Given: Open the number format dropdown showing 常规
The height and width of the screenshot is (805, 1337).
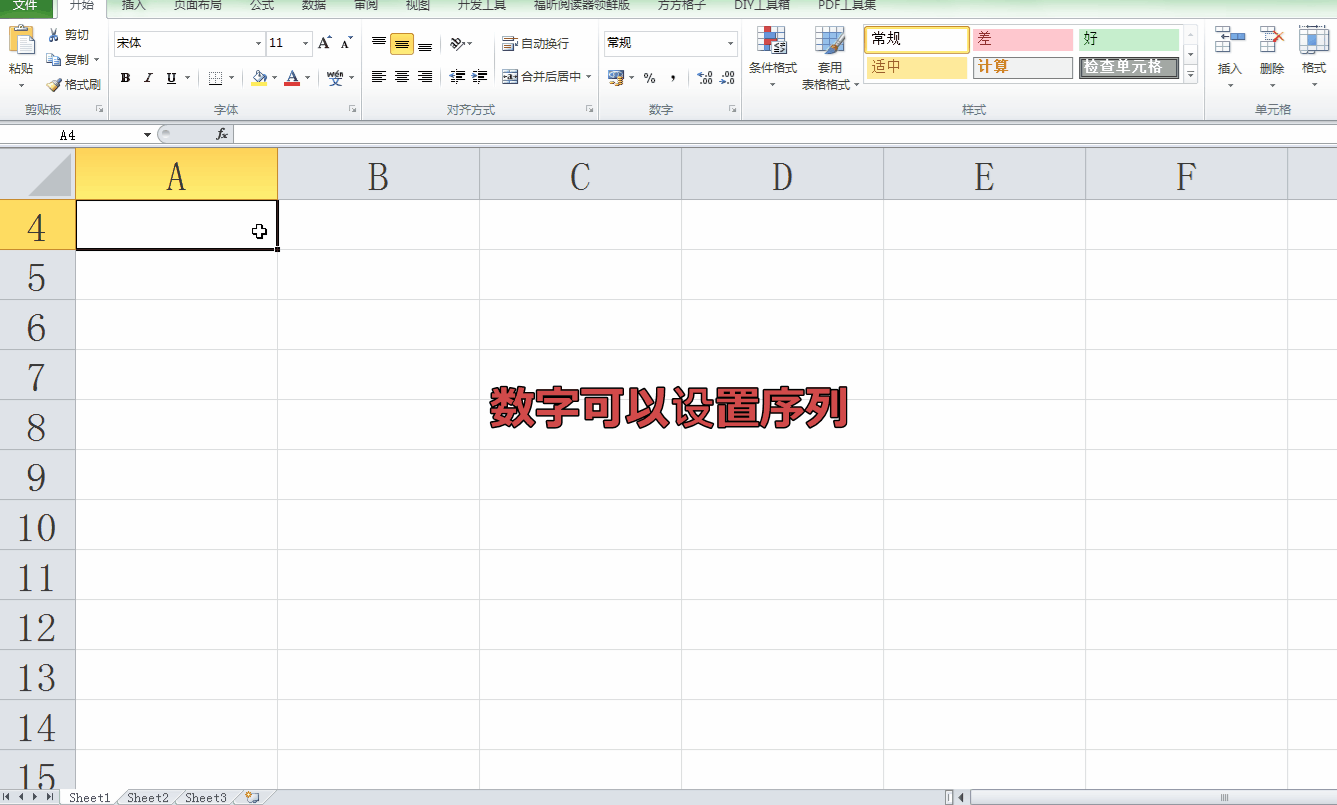Looking at the screenshot, I should coord(731,44).
